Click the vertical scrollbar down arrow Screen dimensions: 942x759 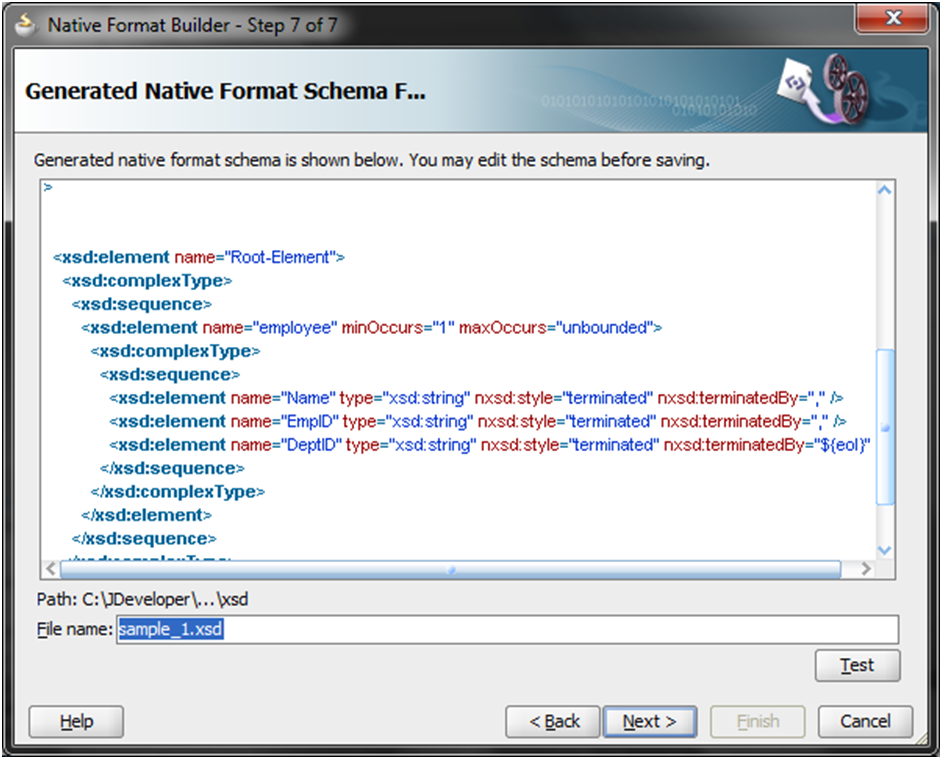[883, 548]
